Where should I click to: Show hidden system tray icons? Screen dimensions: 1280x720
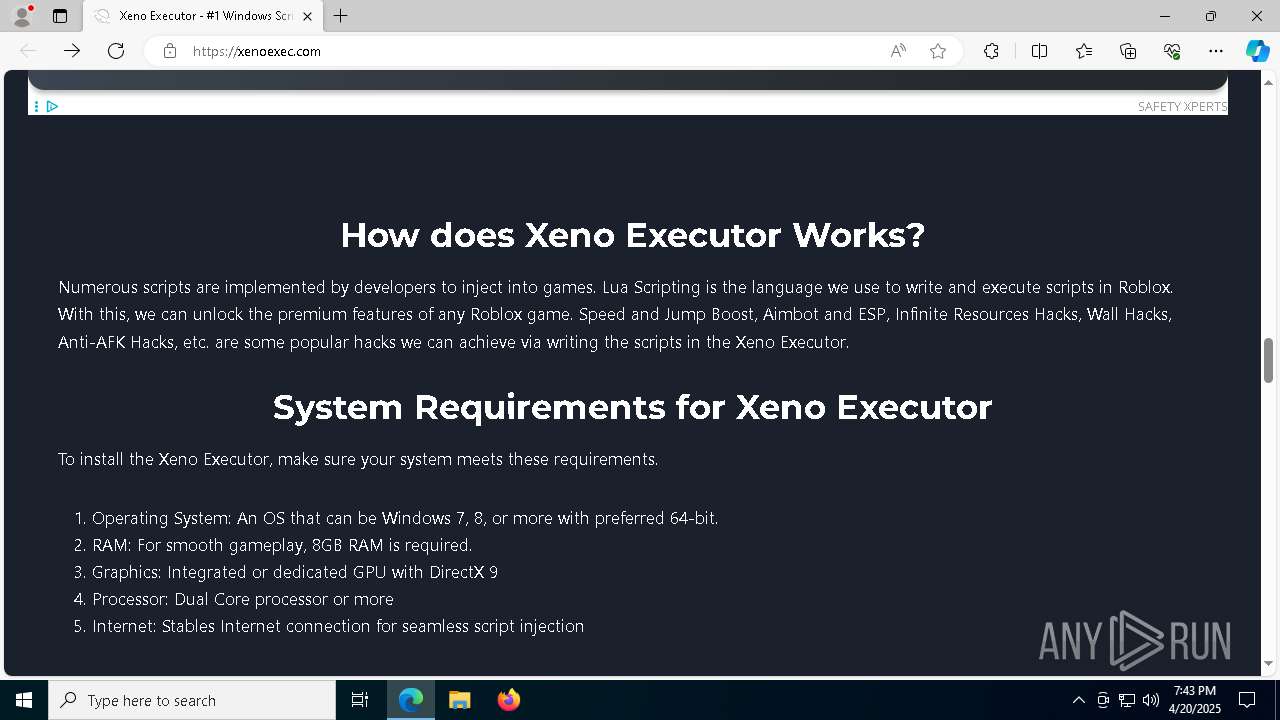click(1078, 700)
